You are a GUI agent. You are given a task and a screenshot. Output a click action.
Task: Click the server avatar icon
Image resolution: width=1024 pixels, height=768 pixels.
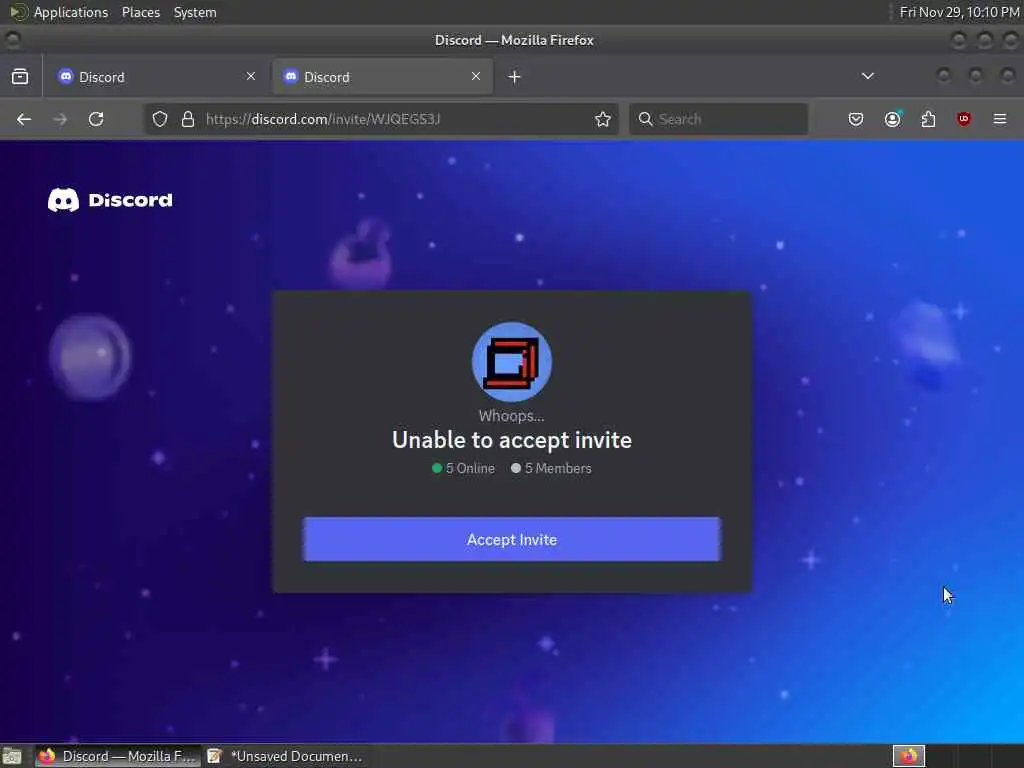click(512, 362)
